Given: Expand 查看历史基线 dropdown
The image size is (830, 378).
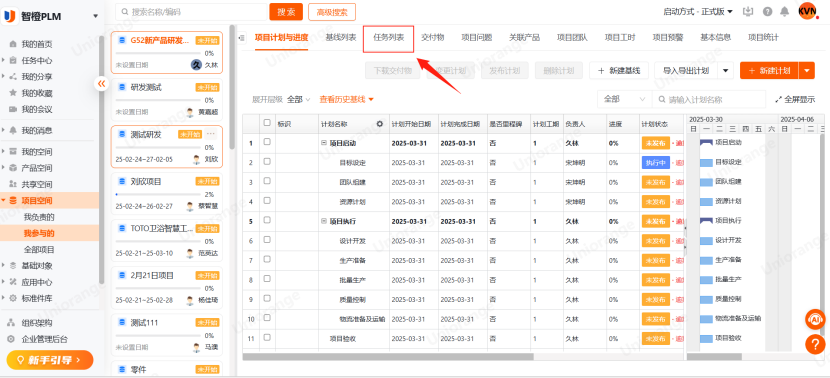Looking at the screenshot, I should coord(347,99).
